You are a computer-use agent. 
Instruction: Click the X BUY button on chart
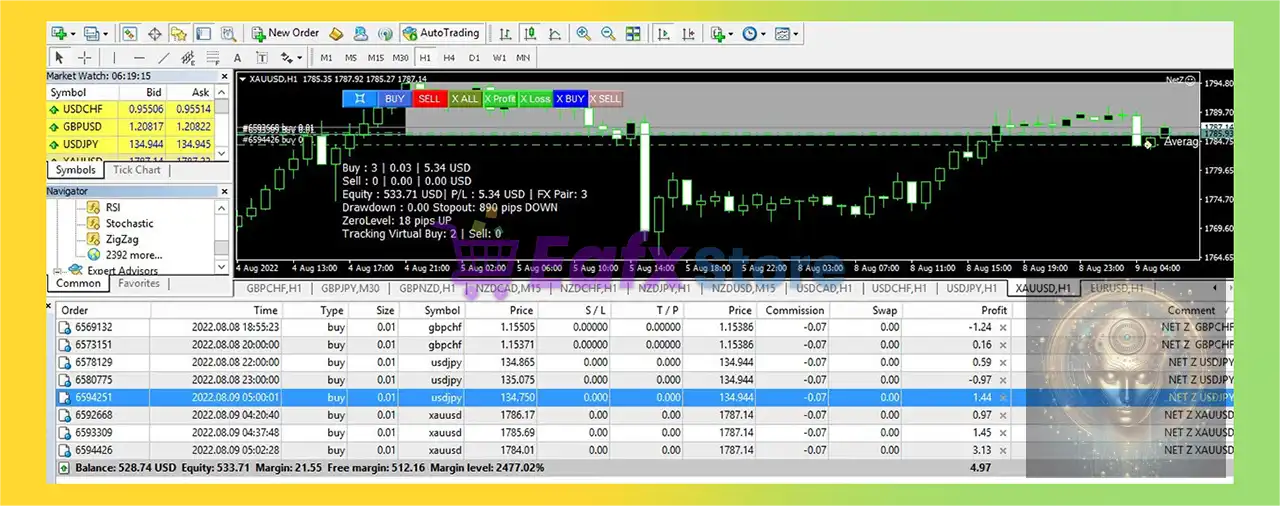pyautogui.click(x=570, y=99)
